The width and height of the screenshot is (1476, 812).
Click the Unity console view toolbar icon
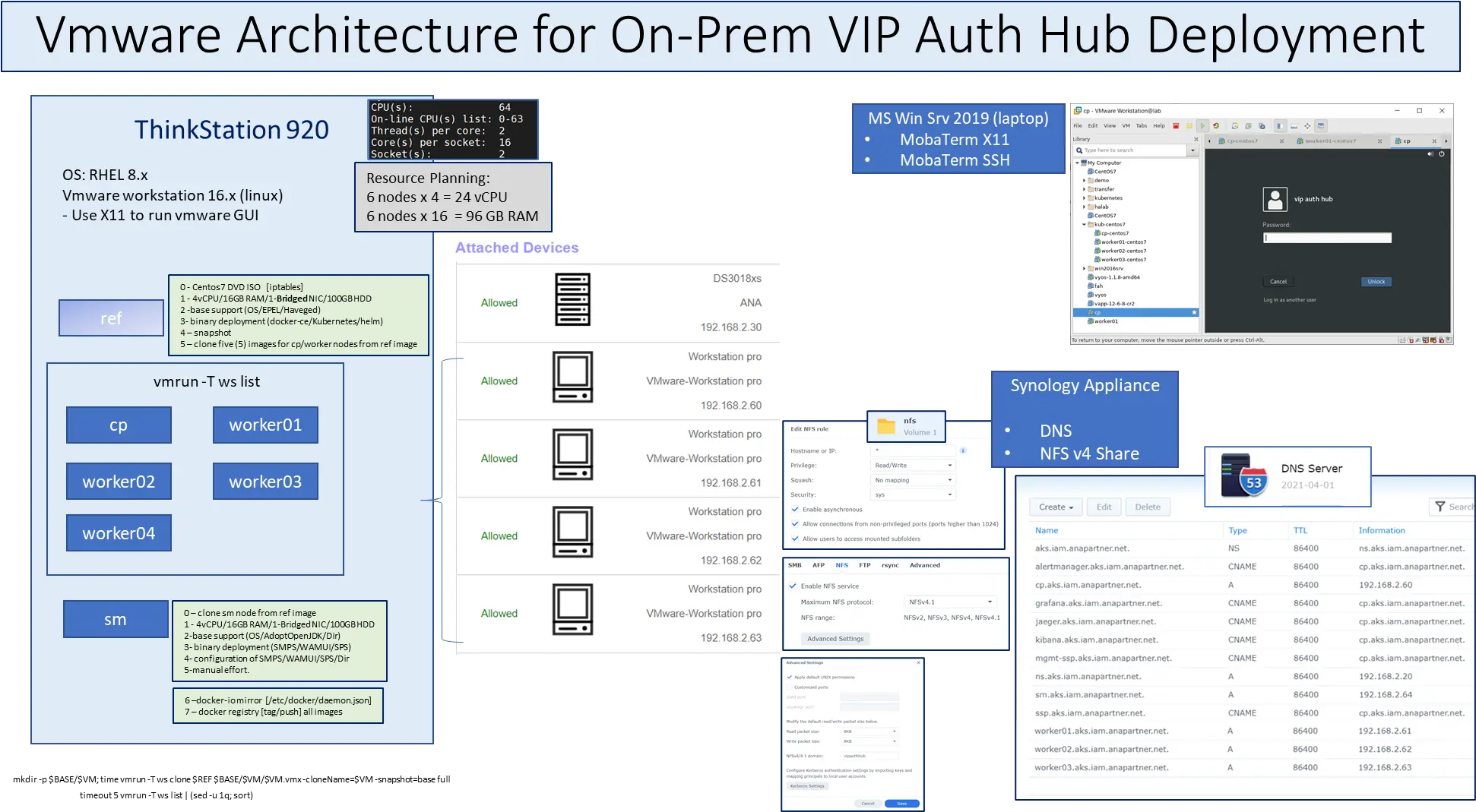point(1321,126)
